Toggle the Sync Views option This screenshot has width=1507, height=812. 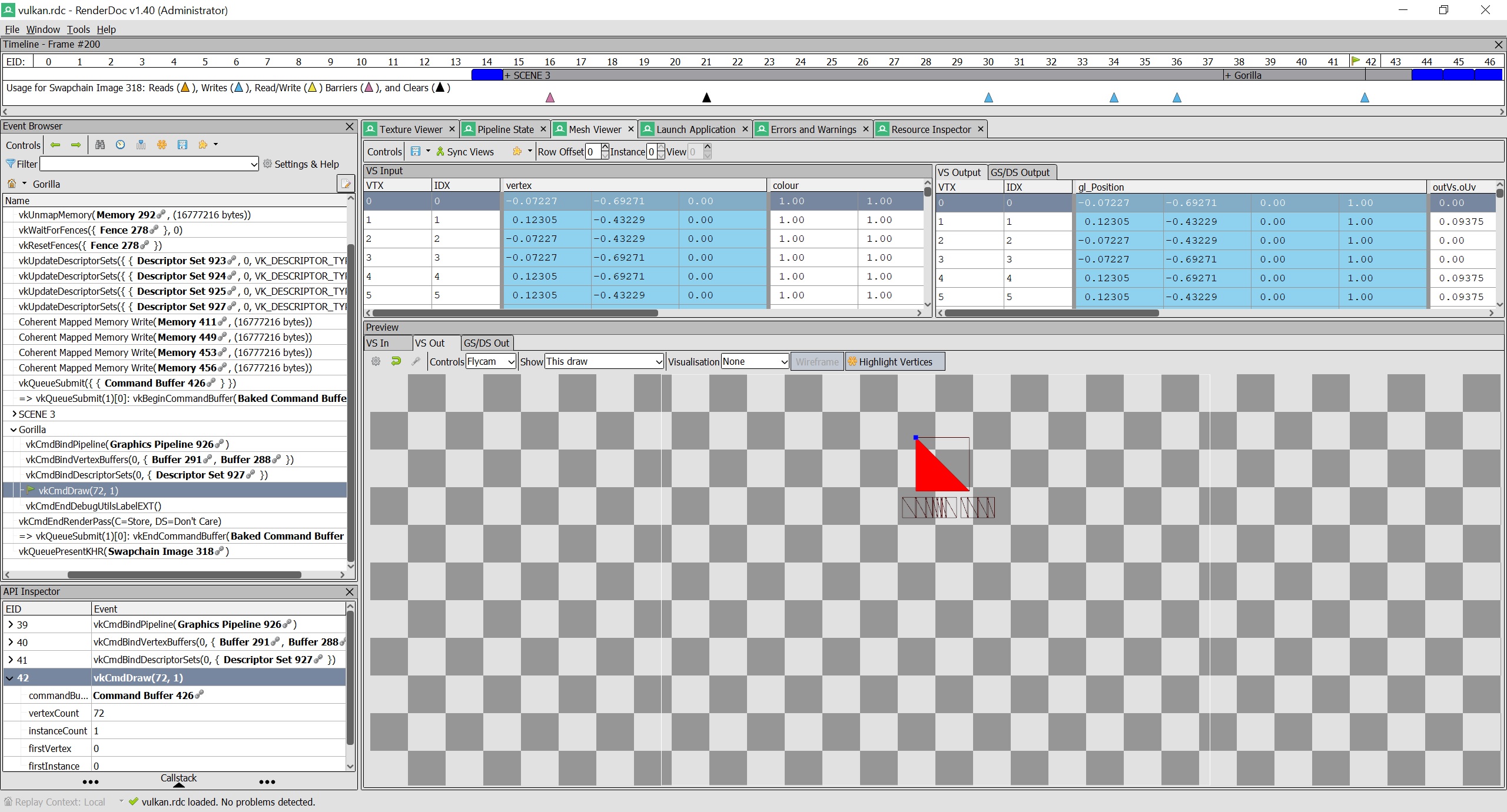coord(464,152)
